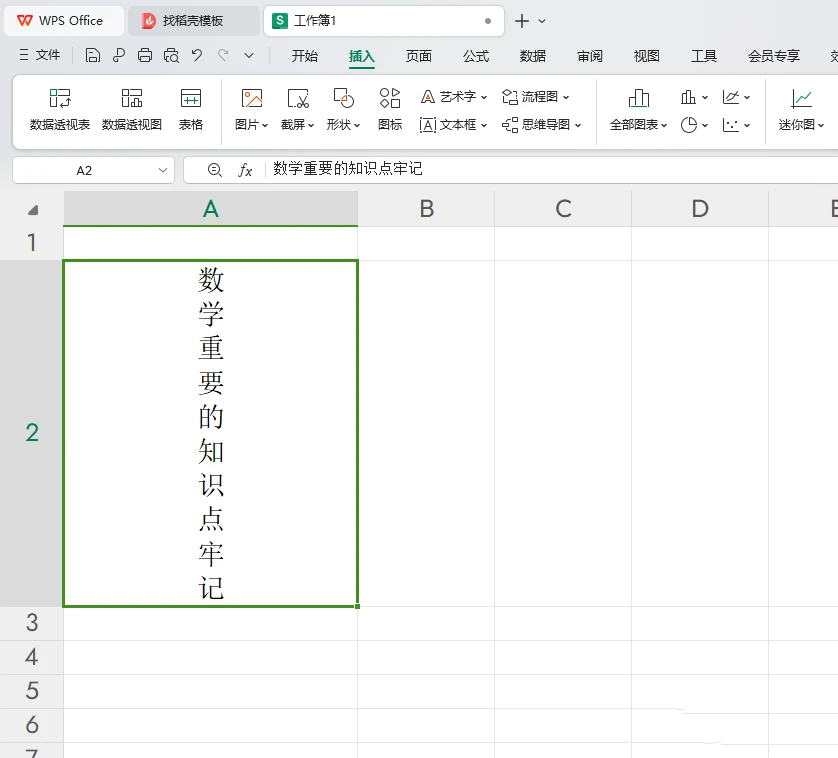Select row 2 header
The image size is (838, 758).
pyautogui.click(x=32, y=433)
